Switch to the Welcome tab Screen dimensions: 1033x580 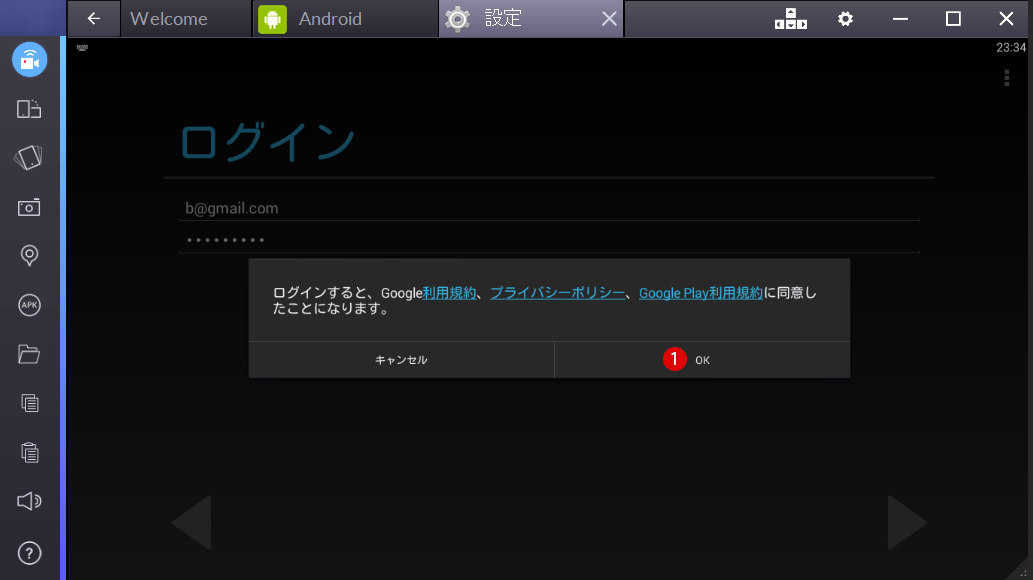point(186,18)
